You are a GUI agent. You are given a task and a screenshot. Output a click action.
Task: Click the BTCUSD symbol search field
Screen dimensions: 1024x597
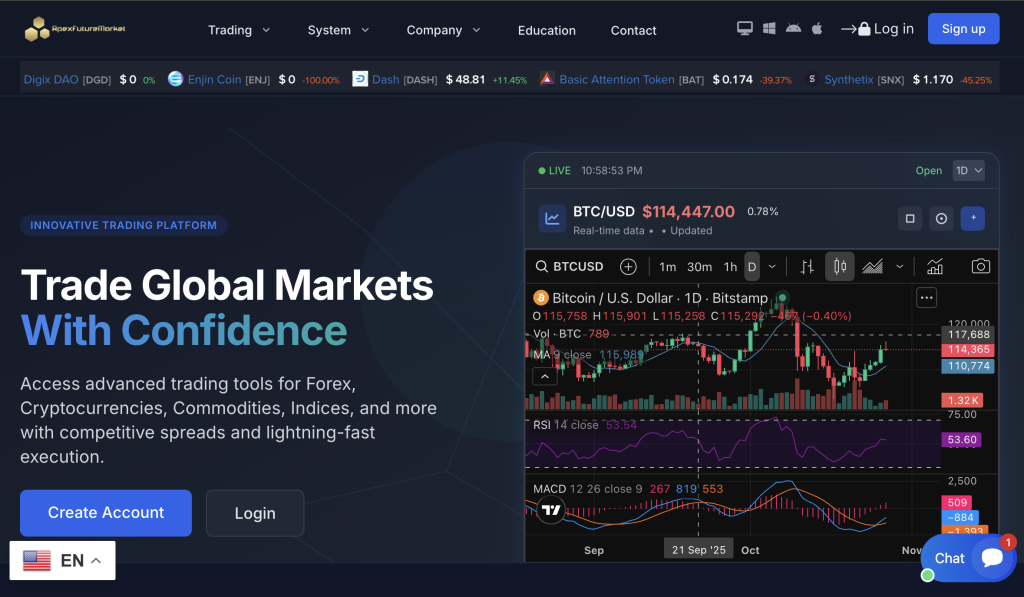pyautogui.click(x=571, y=266)
